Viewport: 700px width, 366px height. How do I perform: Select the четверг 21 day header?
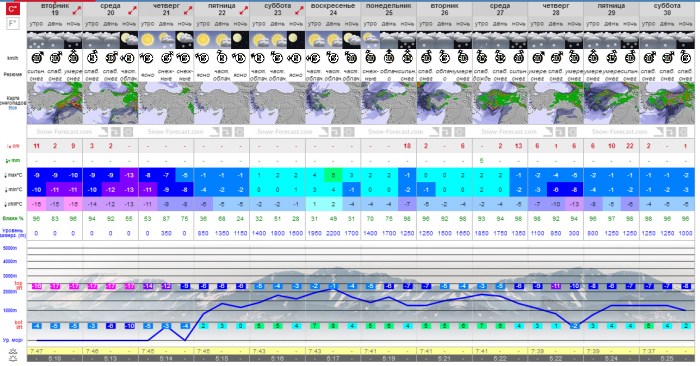click(166, 9)
